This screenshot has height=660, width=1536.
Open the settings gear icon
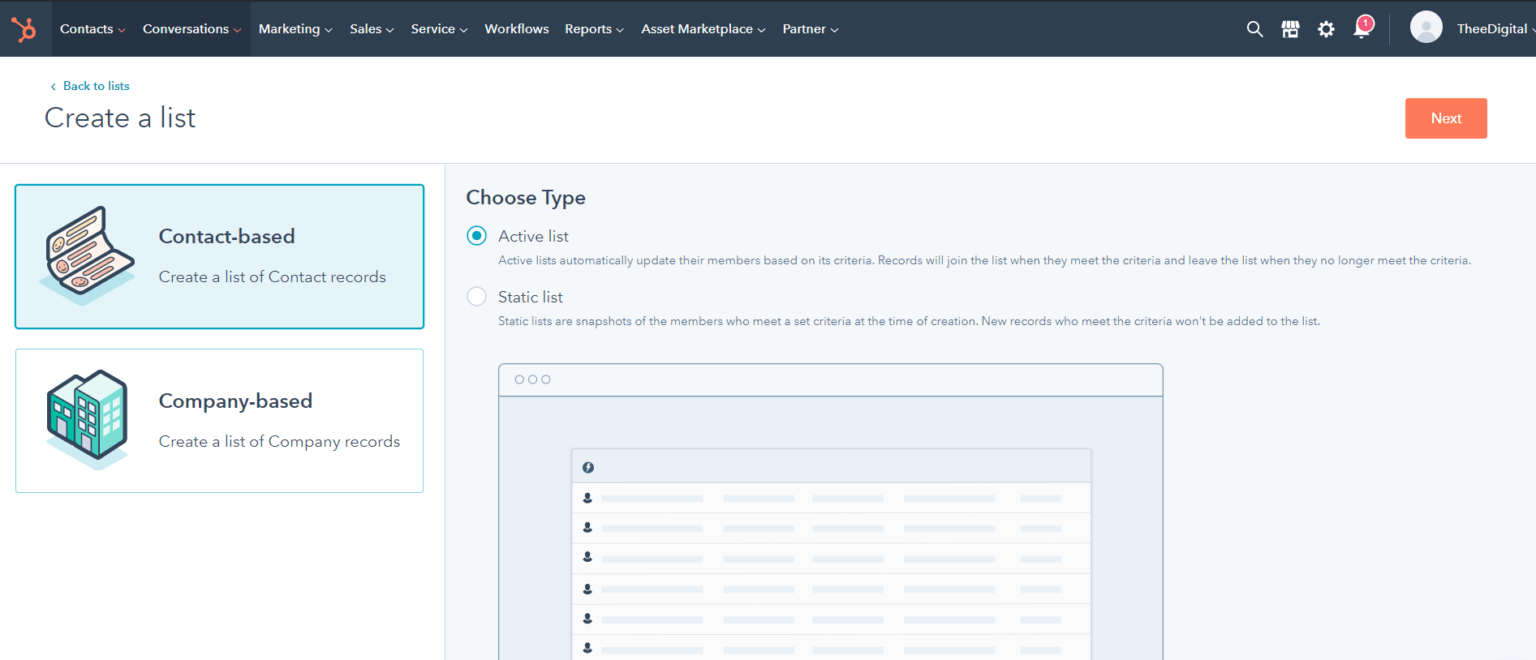[x=1326, y=29]
